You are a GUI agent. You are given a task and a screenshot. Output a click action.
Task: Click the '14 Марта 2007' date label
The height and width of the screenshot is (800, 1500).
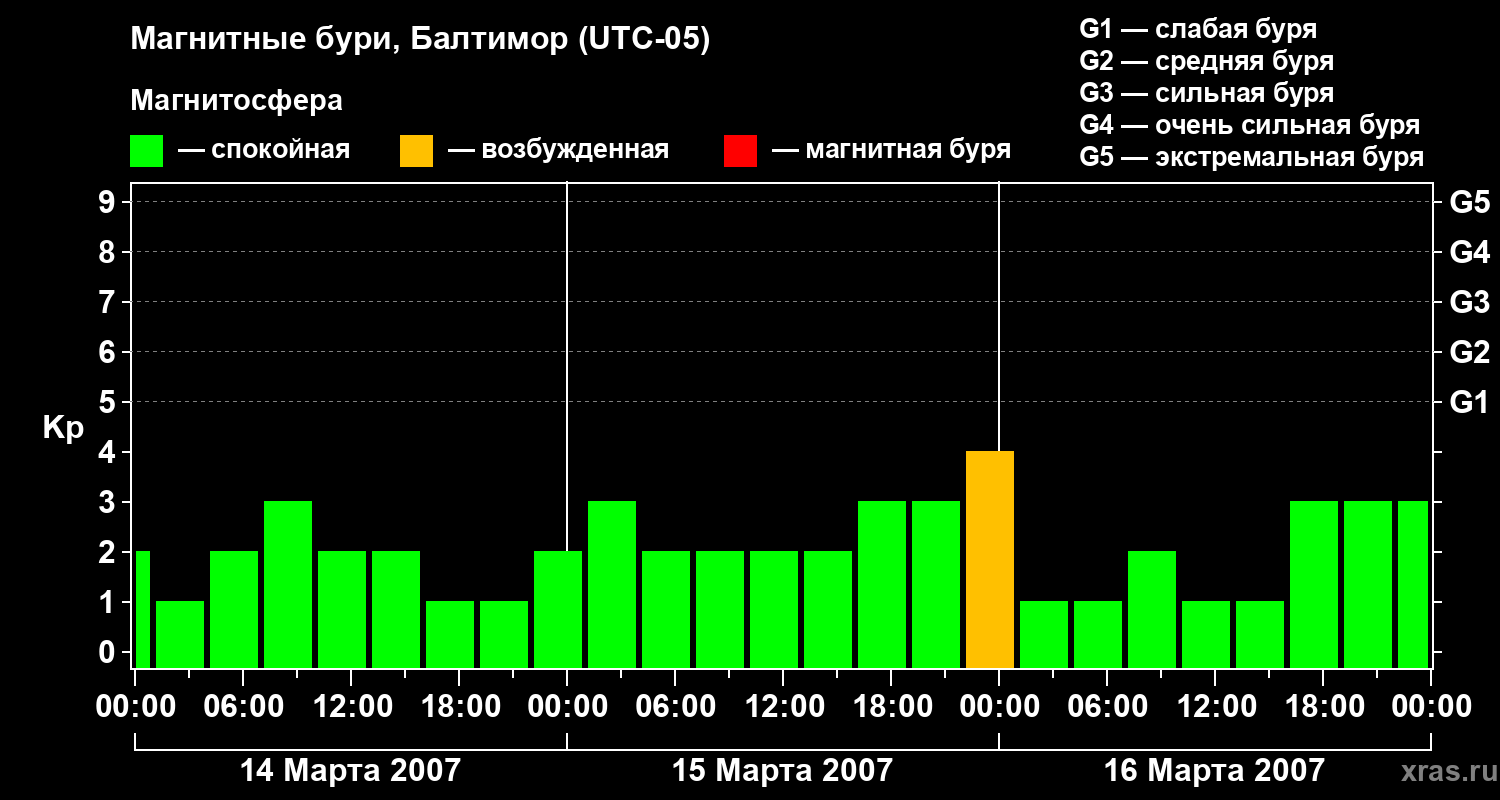(351, 770)
